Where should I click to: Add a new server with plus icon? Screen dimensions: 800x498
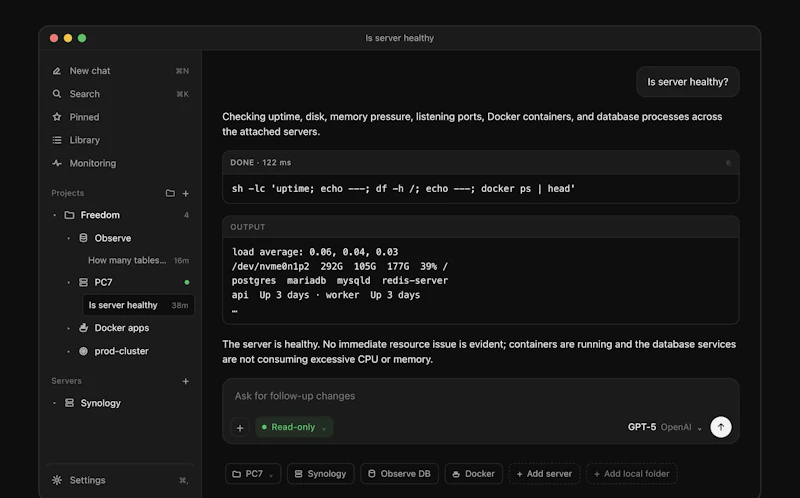point(186,381)
